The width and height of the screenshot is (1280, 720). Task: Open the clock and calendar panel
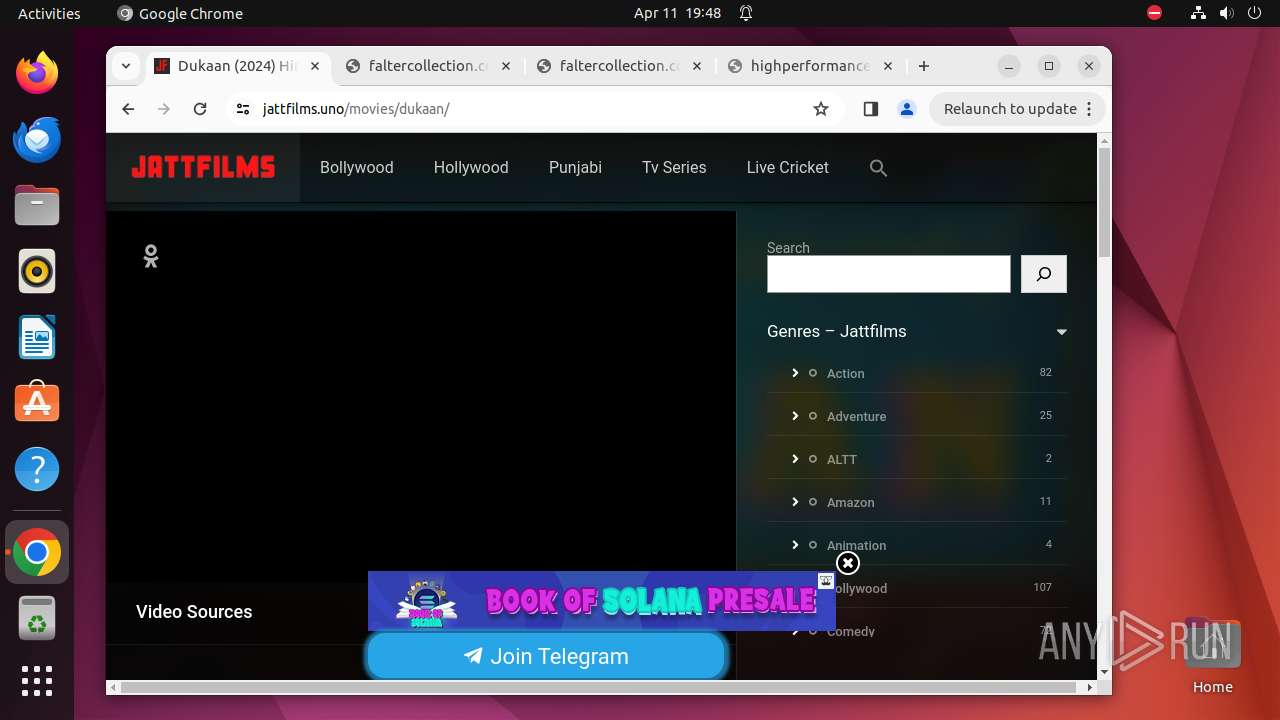coord(677,13)
